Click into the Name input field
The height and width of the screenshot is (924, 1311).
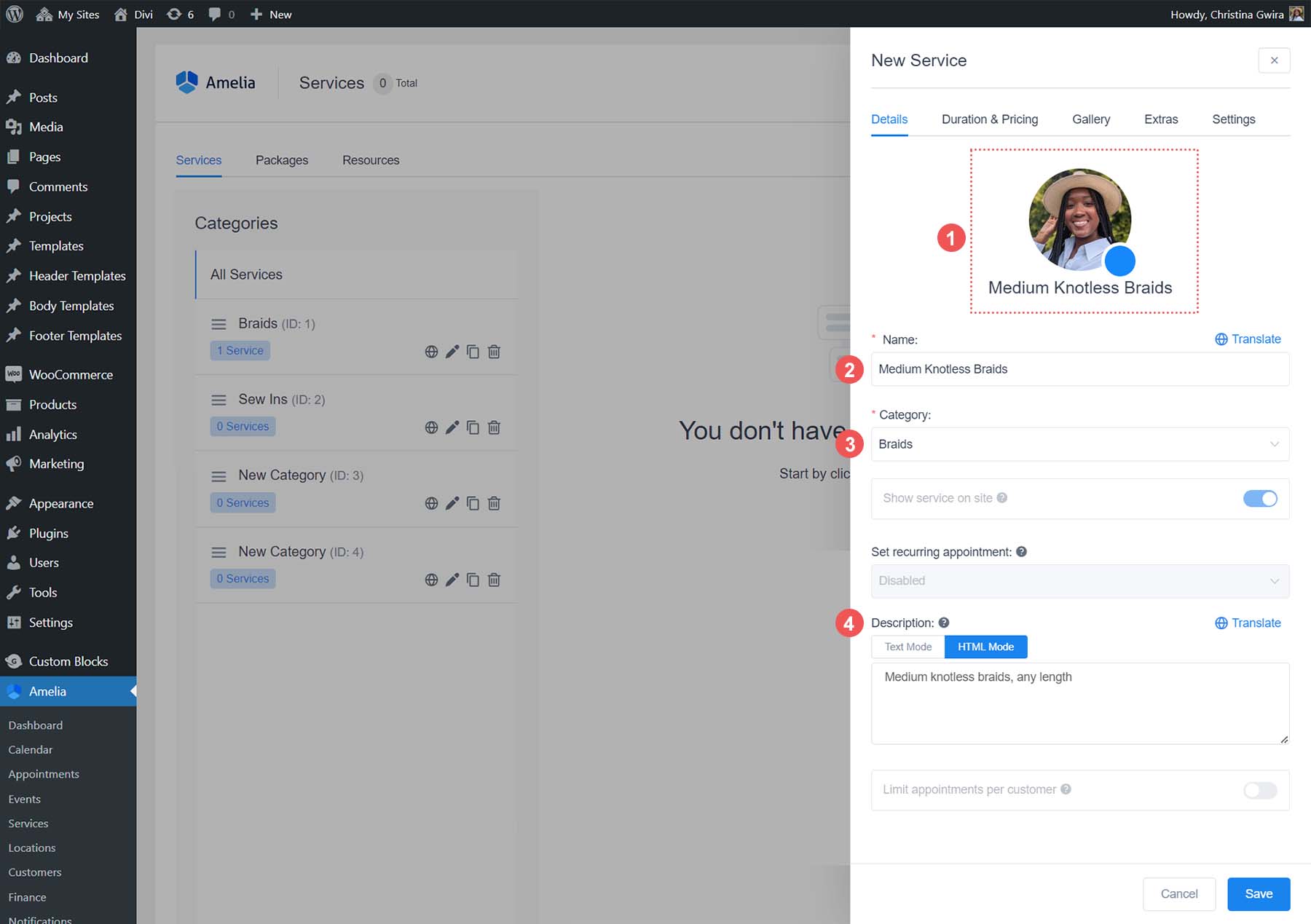(x=1079, y=369)
